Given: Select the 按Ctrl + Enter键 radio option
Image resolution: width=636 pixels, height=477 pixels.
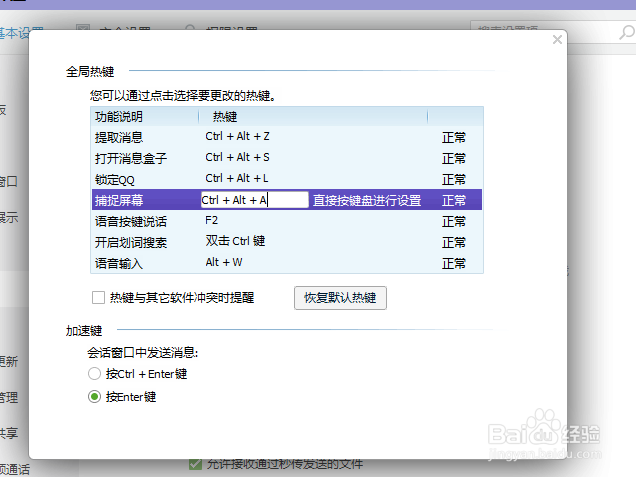Looking at the screenshot, I should click(x=94, y=374).
